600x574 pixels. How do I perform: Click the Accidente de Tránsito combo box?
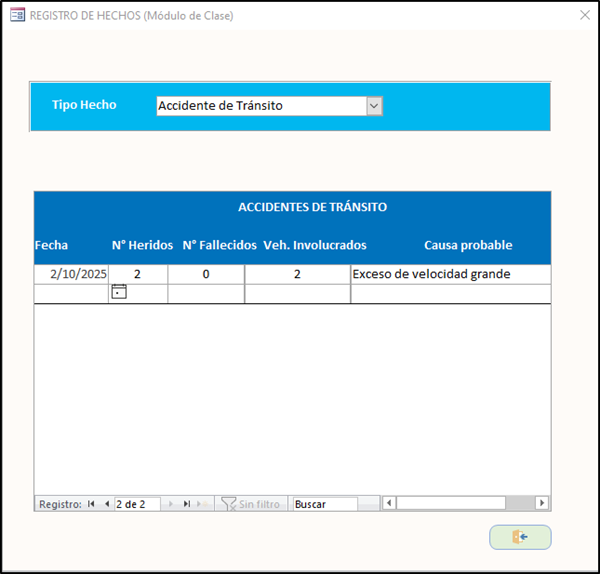click(x=260, y=106)
